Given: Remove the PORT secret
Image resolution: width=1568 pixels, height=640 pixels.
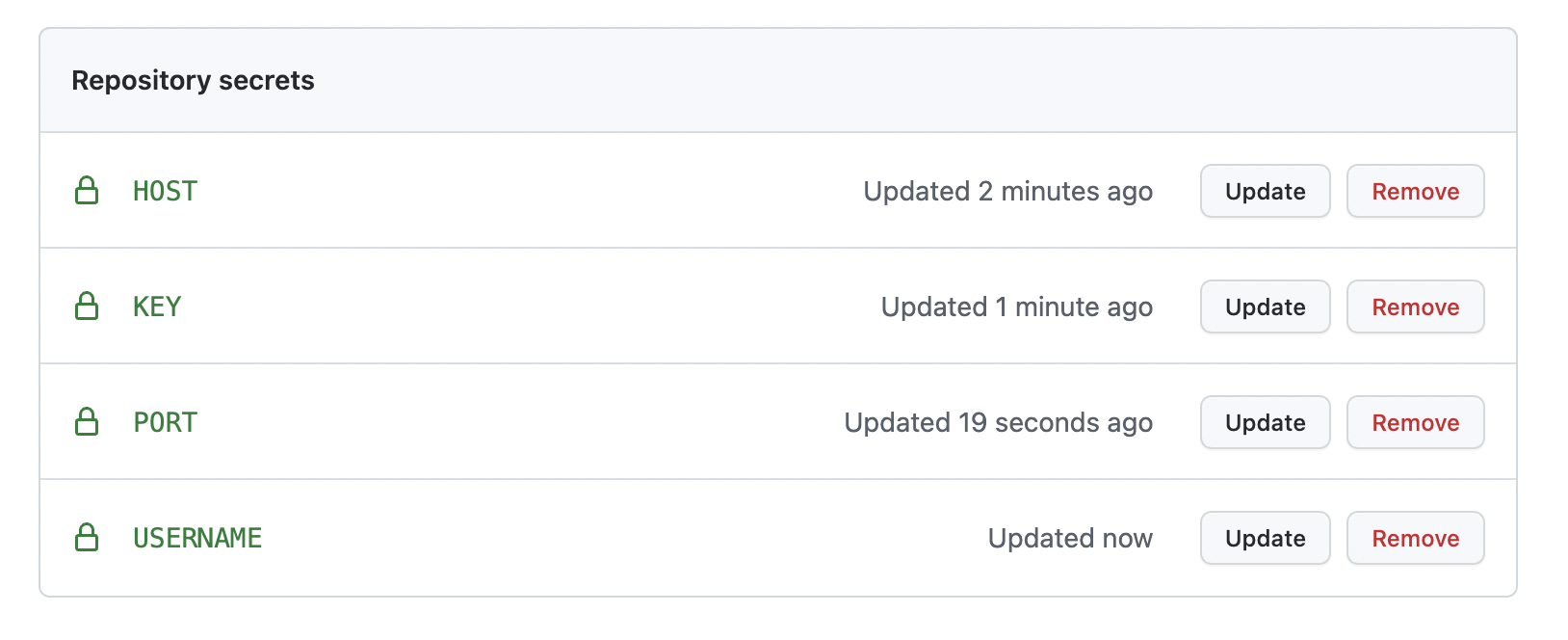Looking at the screenshot, I should click(1415, 422).
